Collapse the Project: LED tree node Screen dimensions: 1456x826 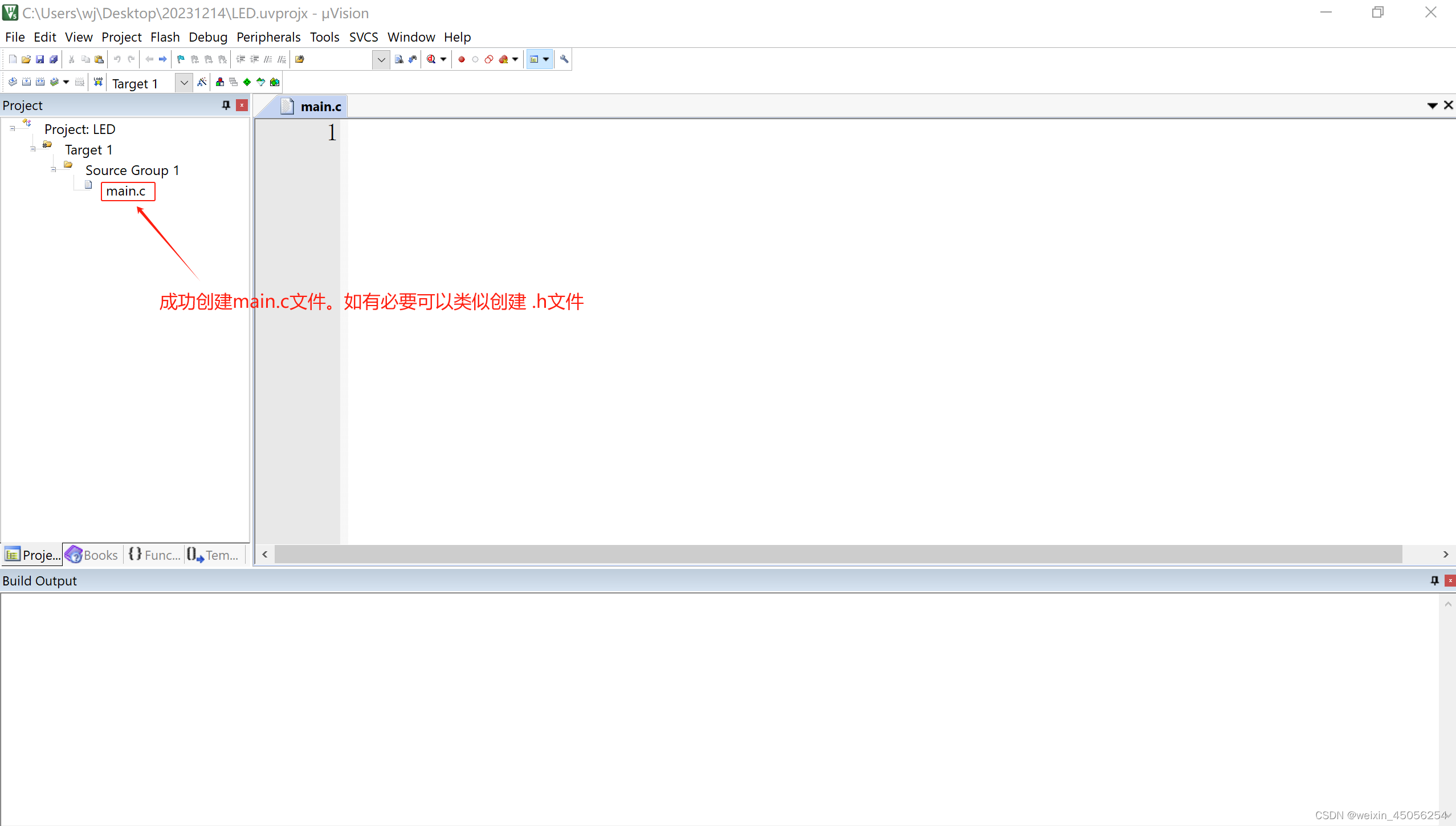12,129
